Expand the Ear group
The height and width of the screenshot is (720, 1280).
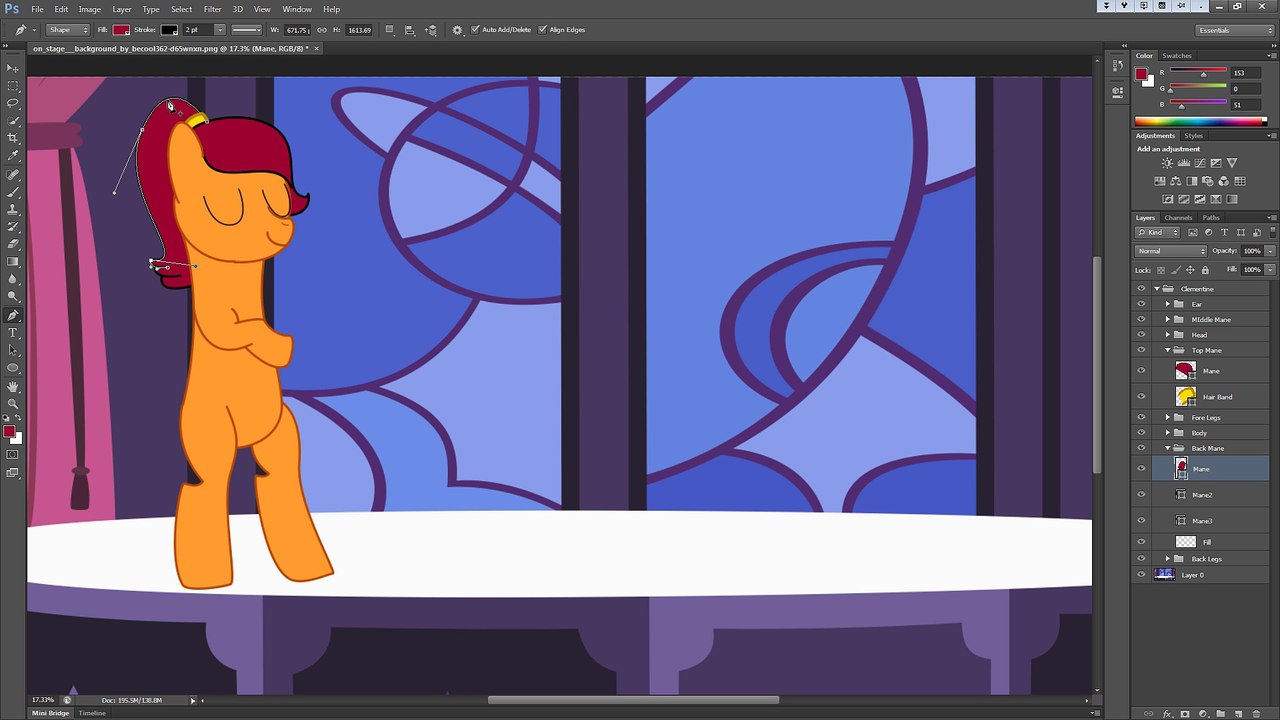(x=1167, y=304)
